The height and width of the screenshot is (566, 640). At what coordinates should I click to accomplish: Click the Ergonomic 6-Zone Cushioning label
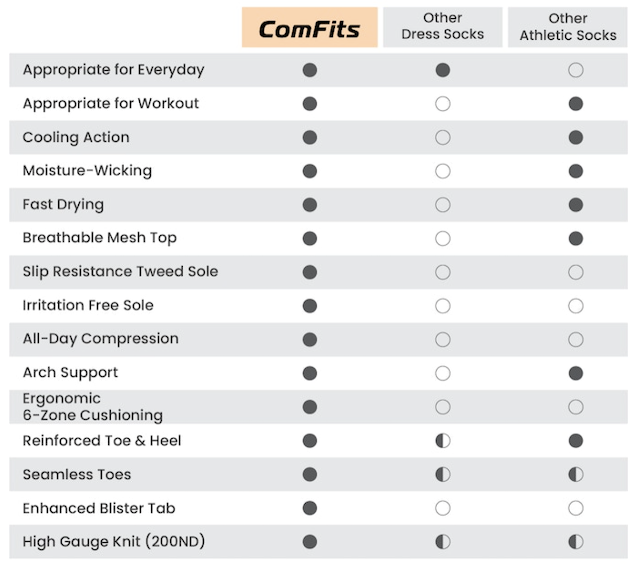(92, 407)
